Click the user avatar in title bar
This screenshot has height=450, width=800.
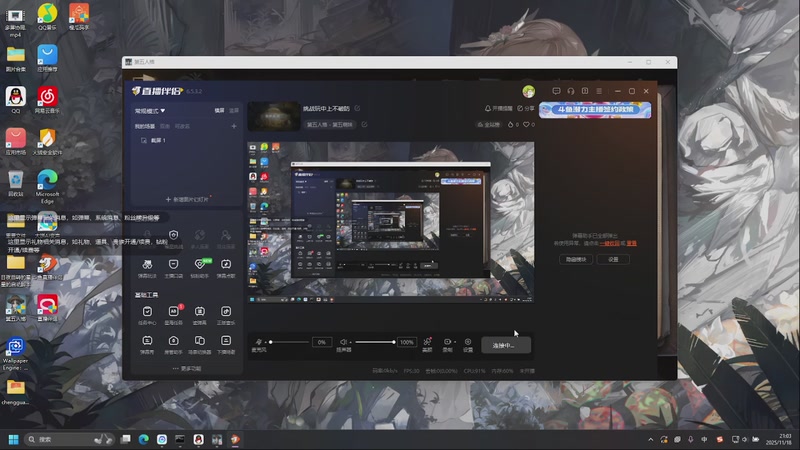point(529,91)
